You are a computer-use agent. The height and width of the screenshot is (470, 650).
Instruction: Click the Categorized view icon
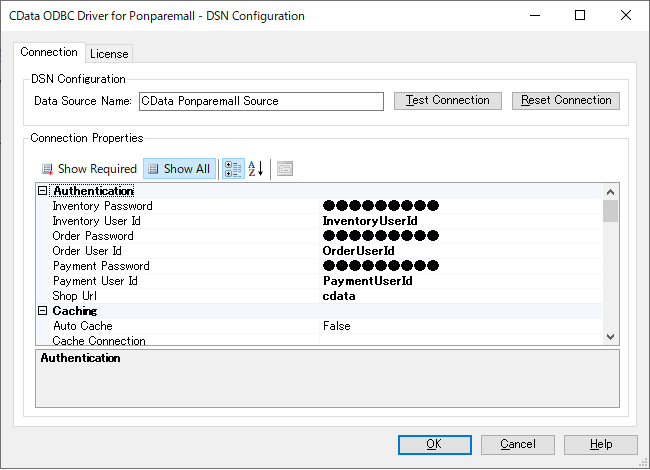pos(233,169)
